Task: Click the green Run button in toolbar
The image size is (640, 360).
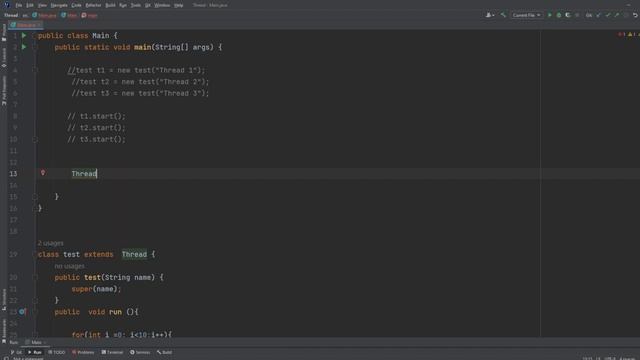Action: point(549,15)
